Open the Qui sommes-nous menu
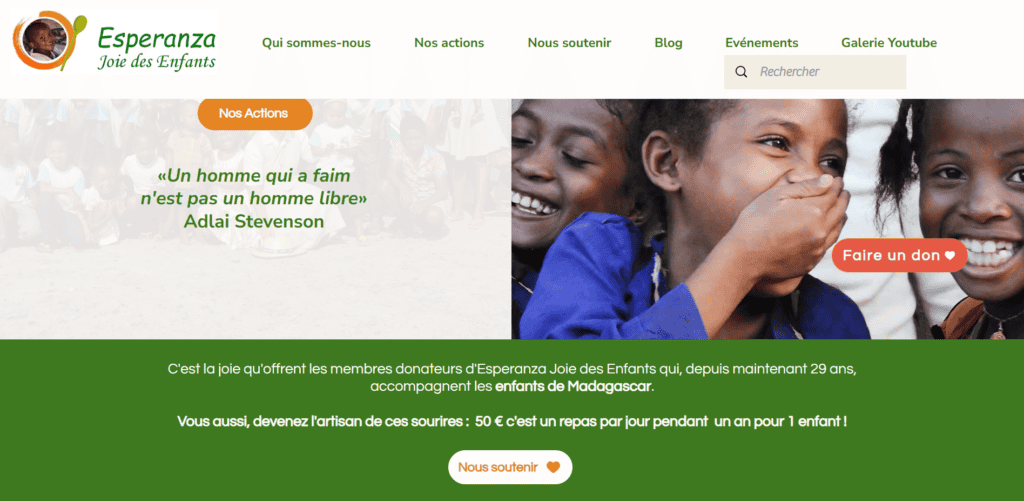This screenshot has height=501, width=1024. click(316, 43)
